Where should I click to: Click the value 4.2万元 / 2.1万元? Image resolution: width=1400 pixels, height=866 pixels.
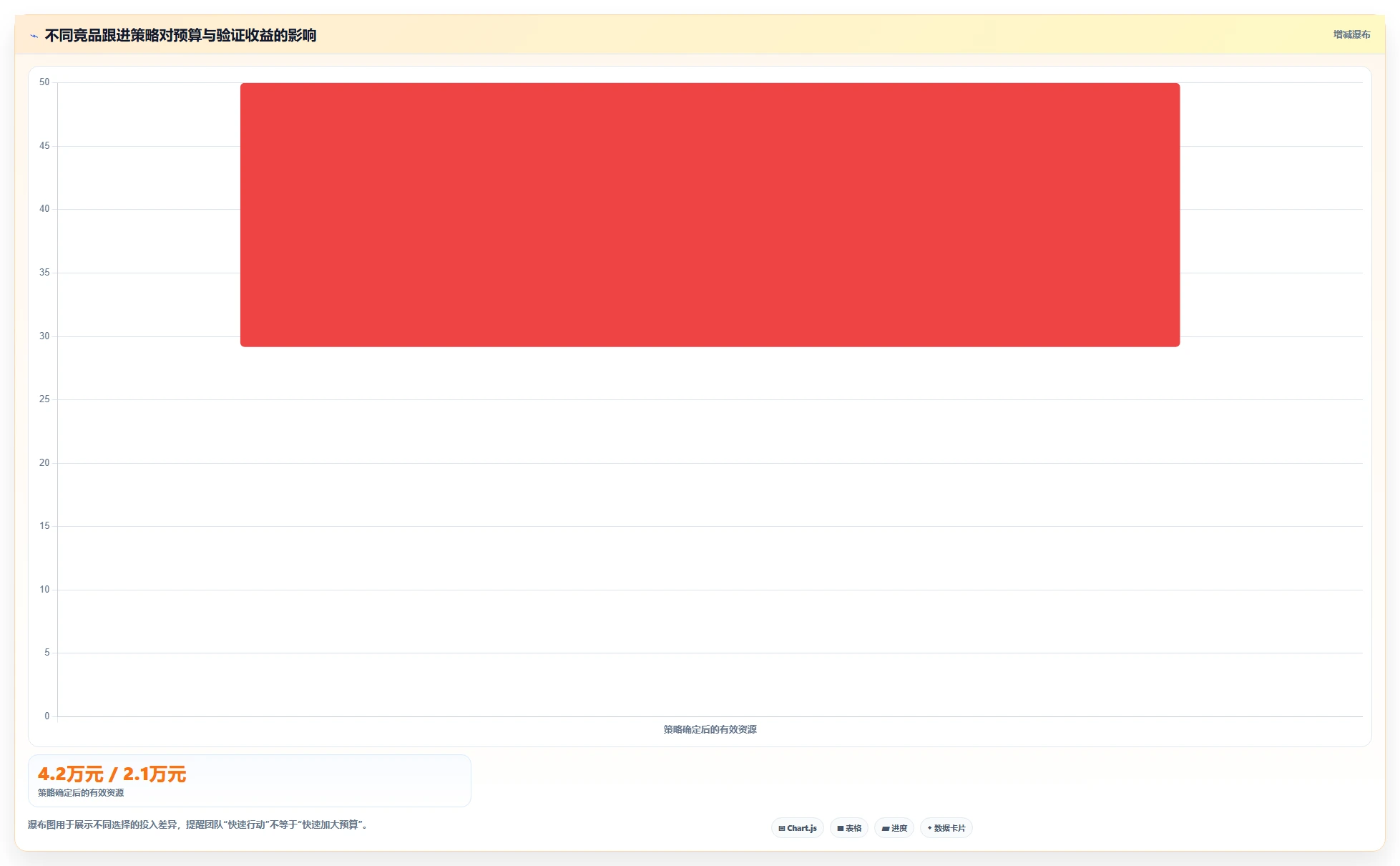tap(112, 774)
